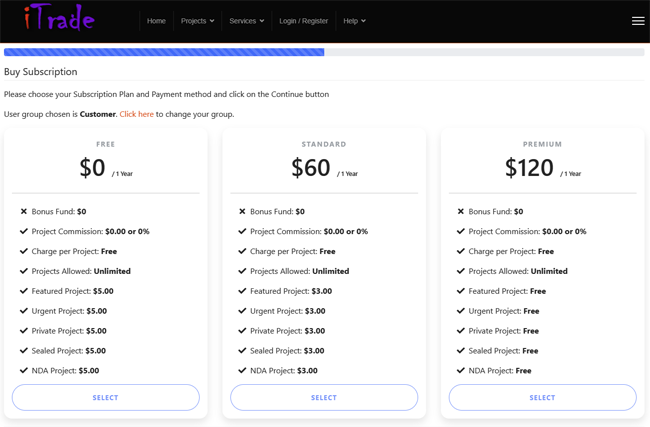
Task: Click the iTrade logo
Action: point(59,17)
